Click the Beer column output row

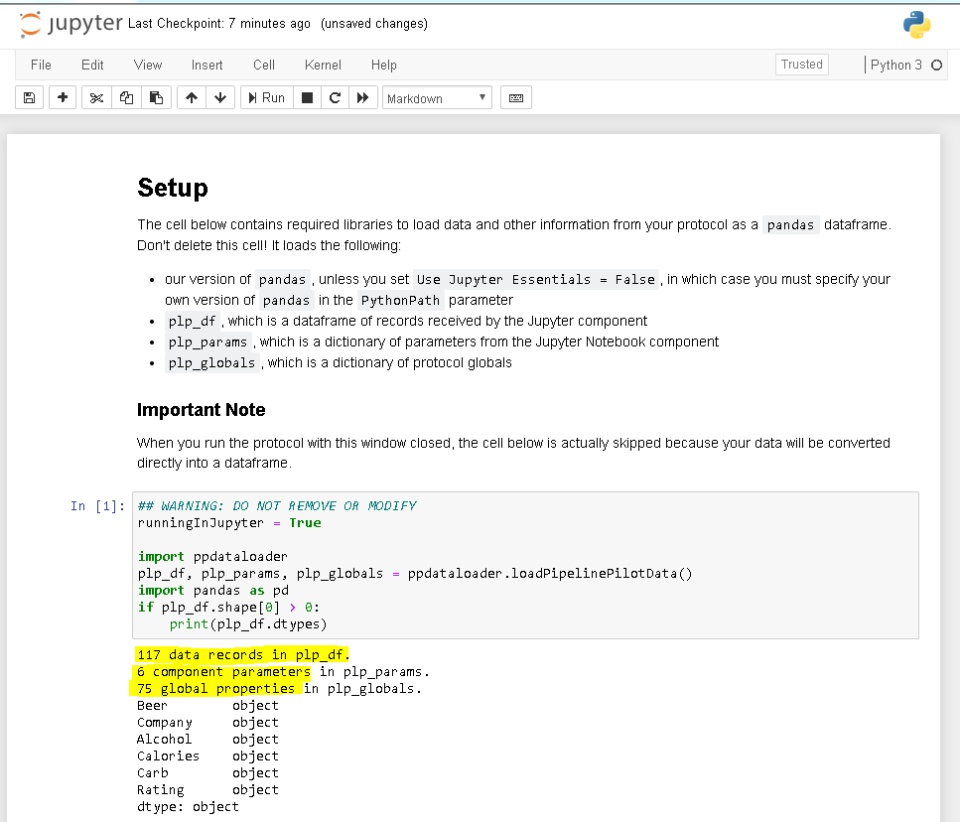click(x=208, y=705)
